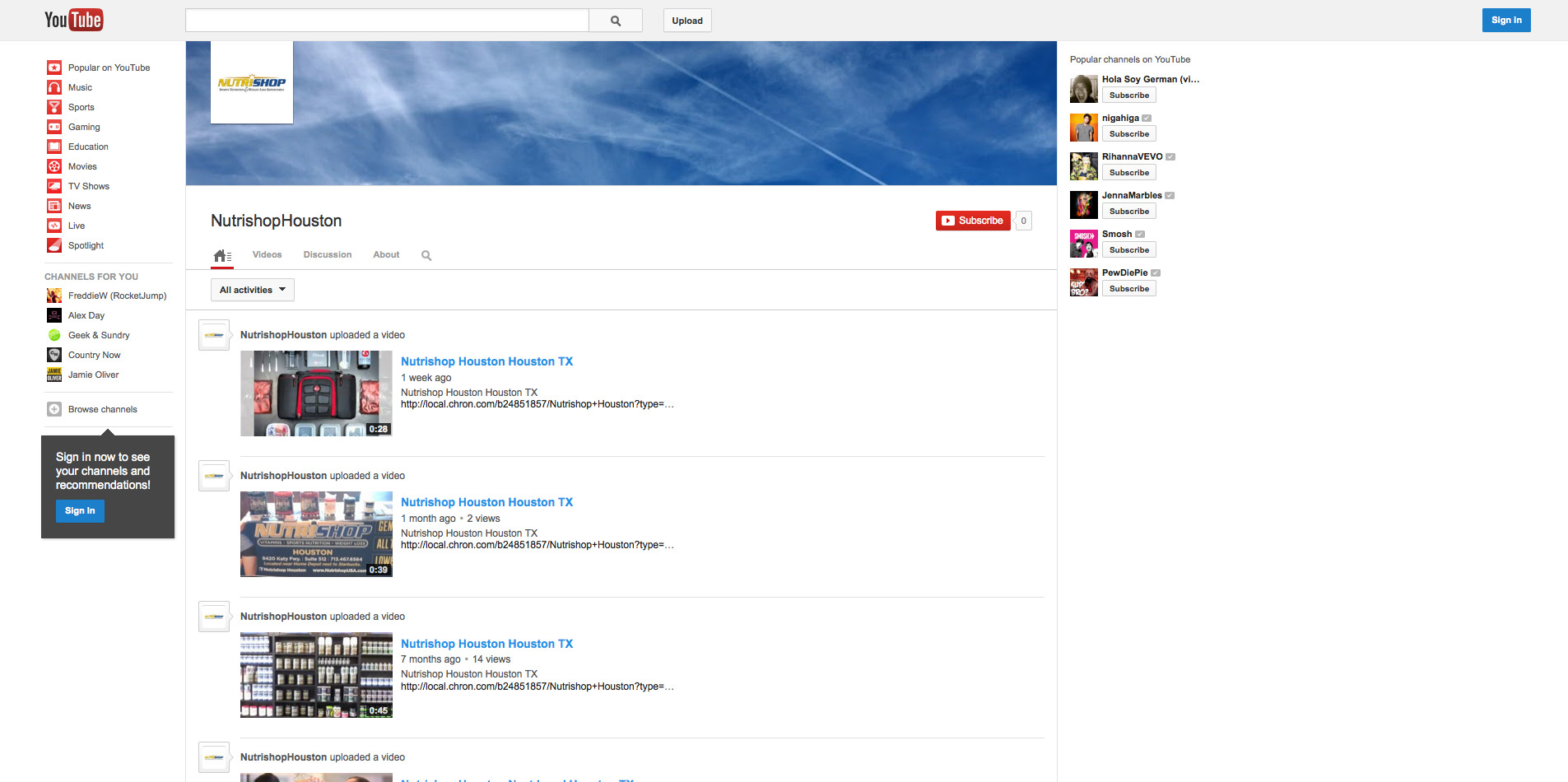Click the Upload button
This screenshot has height=782, width=1568.
686,21
